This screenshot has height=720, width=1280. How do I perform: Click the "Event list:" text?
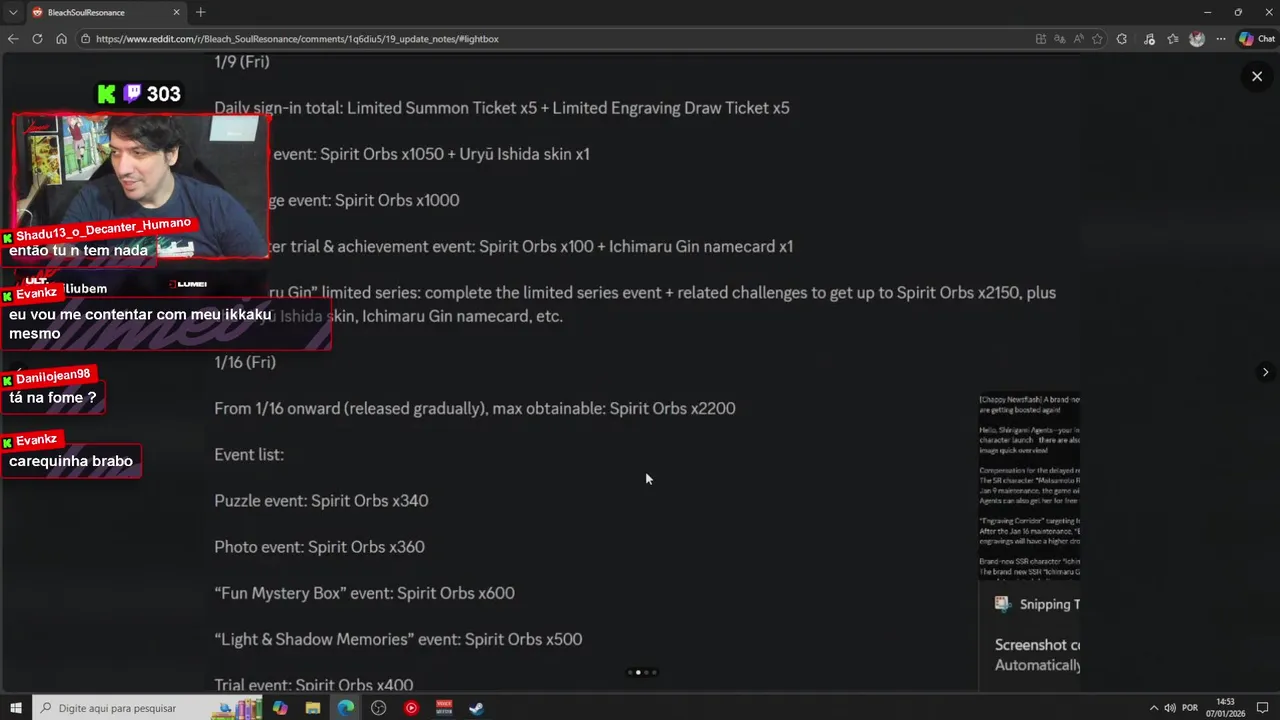point(249,454)
